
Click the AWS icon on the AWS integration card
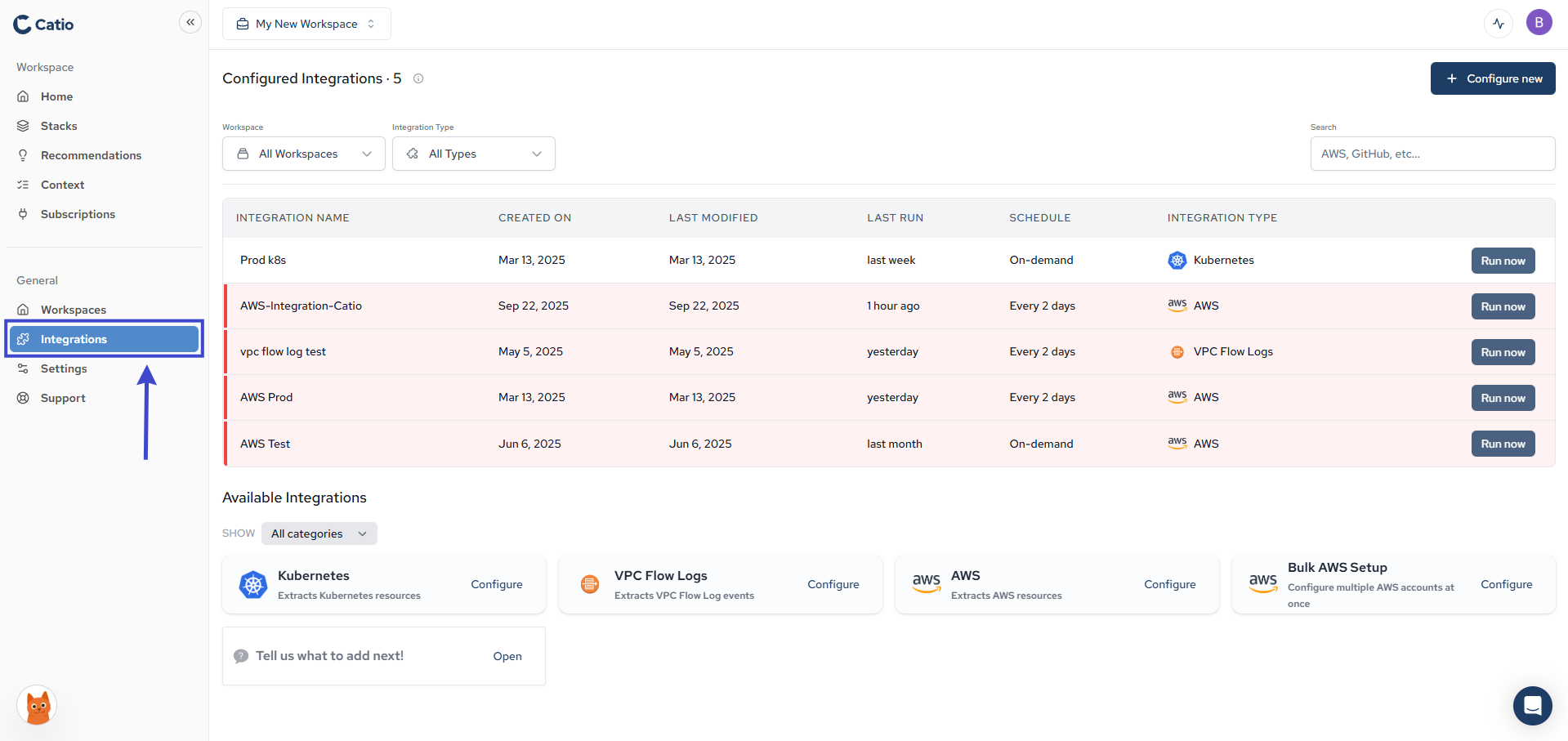(927, 584)
